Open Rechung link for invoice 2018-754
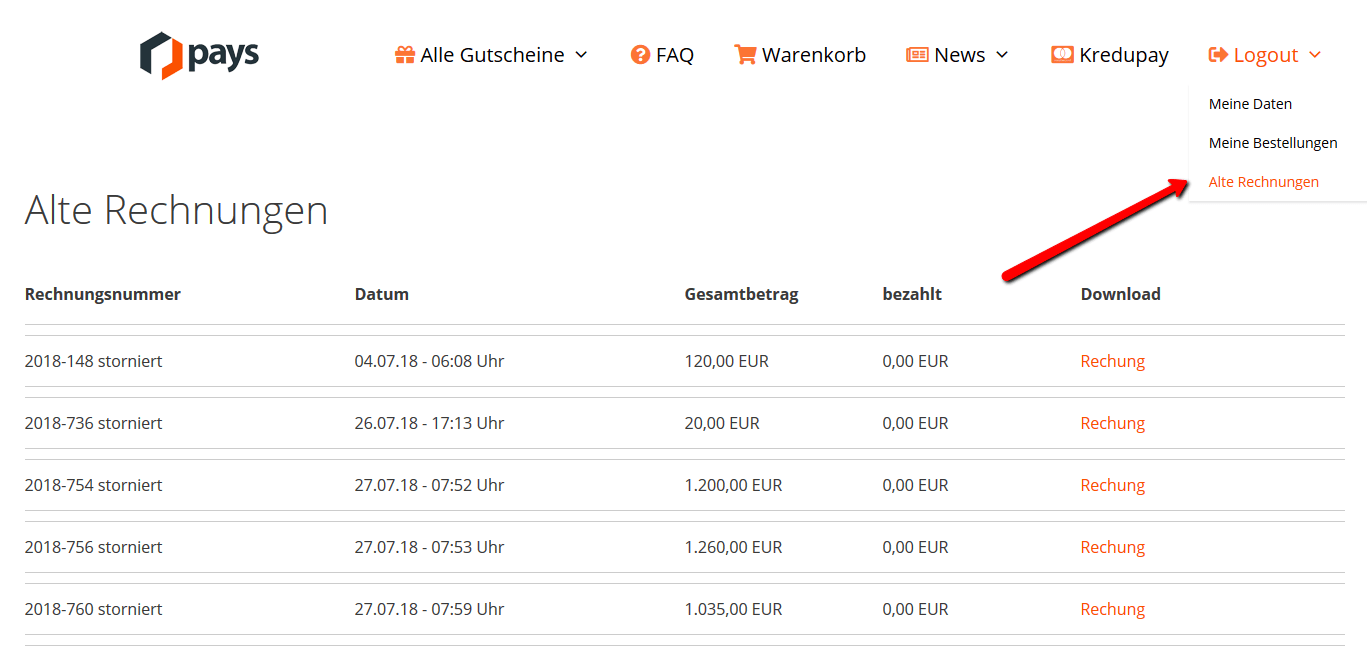Image resolution: width=1367 pixels, height=646 pixels. pos(1112,485)
